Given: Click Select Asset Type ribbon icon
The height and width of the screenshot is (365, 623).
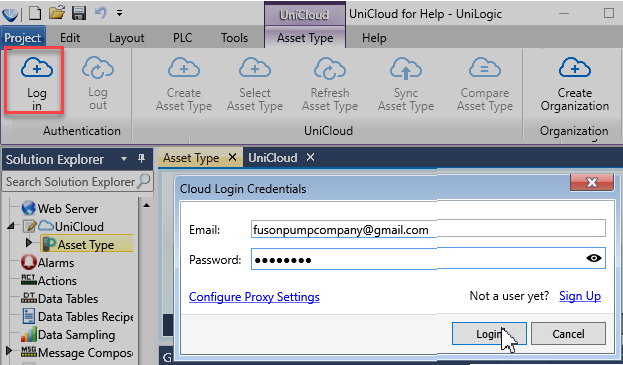Looking at the screenshot, I should pyautogui.click(x=255, y=68).
